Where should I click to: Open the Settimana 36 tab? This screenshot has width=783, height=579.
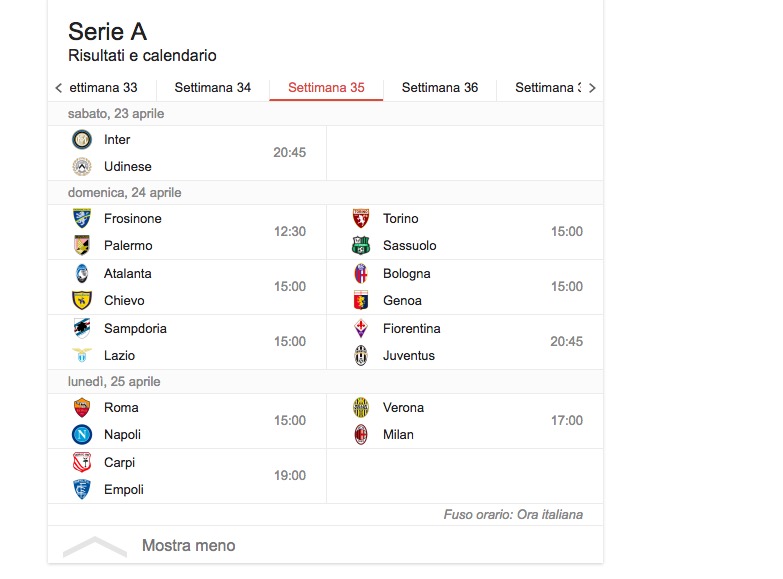pos(440,88)
